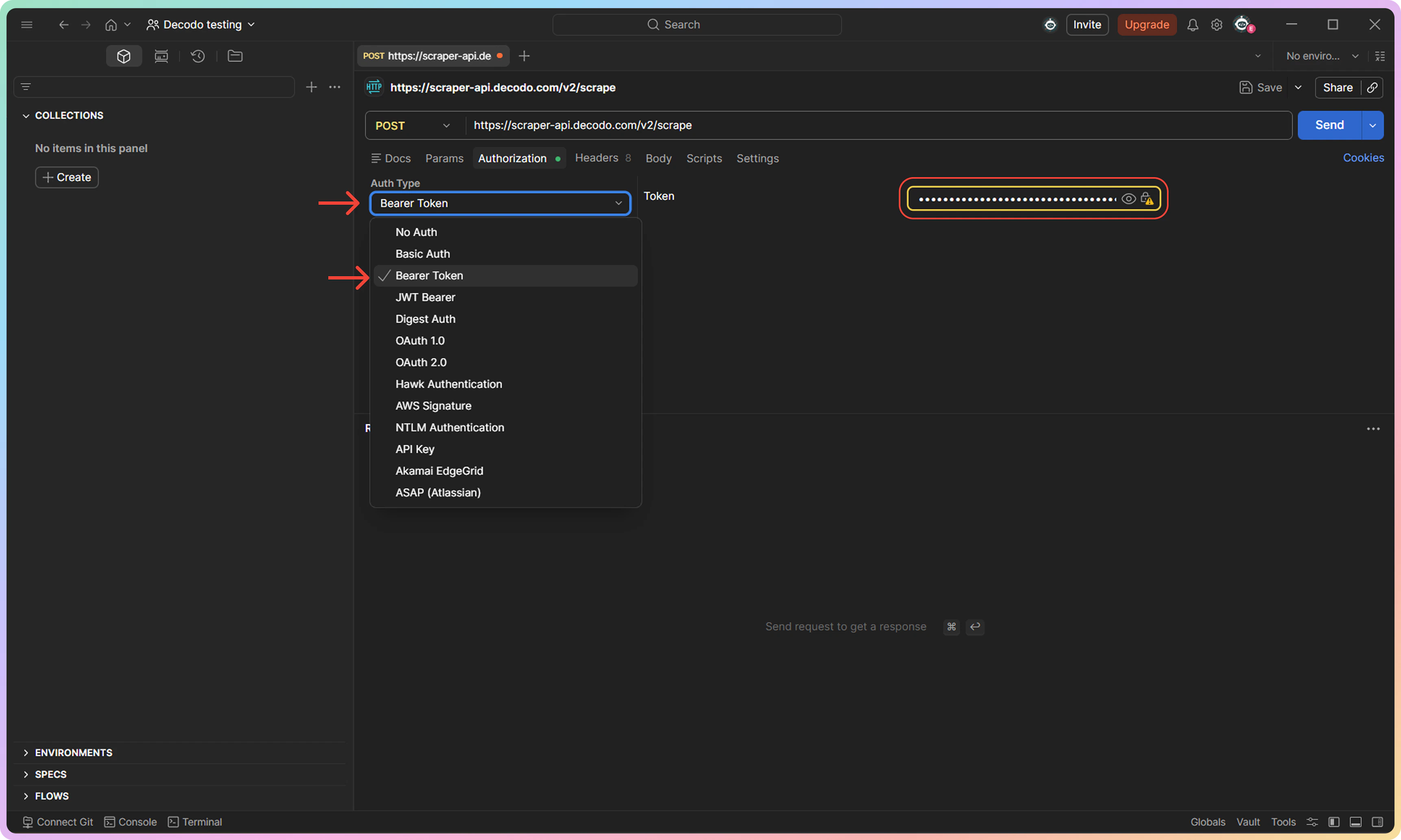
Task: Select OAuth 2.0 from auth list
Action: point(421,362)
